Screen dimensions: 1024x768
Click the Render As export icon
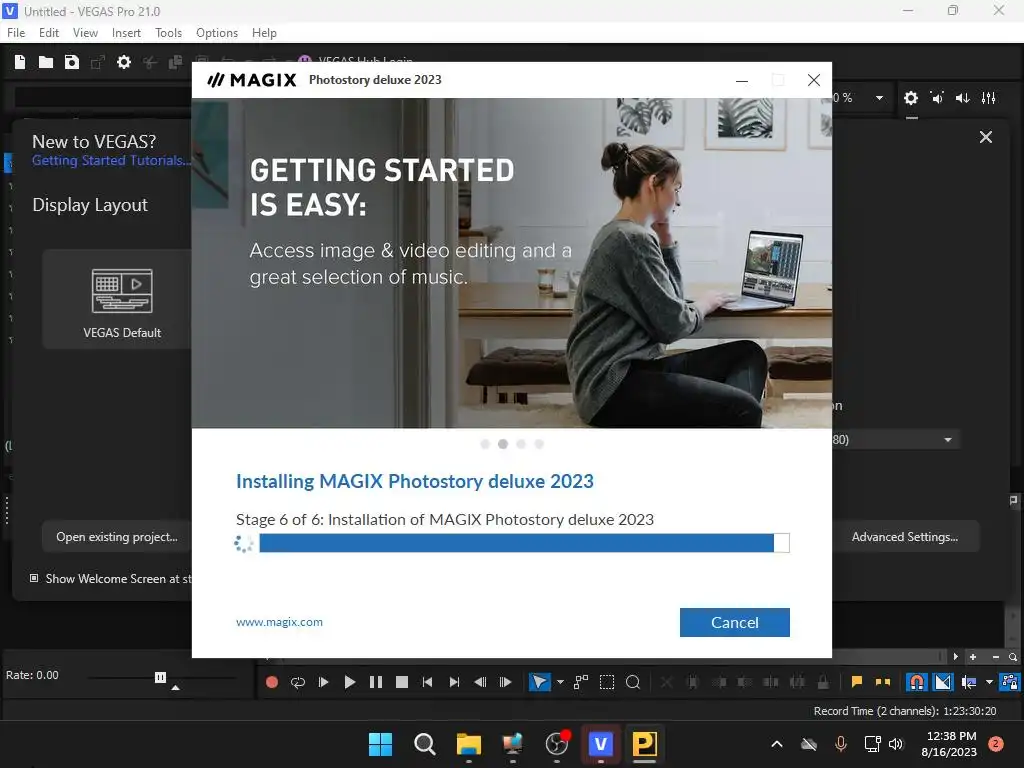98,62
